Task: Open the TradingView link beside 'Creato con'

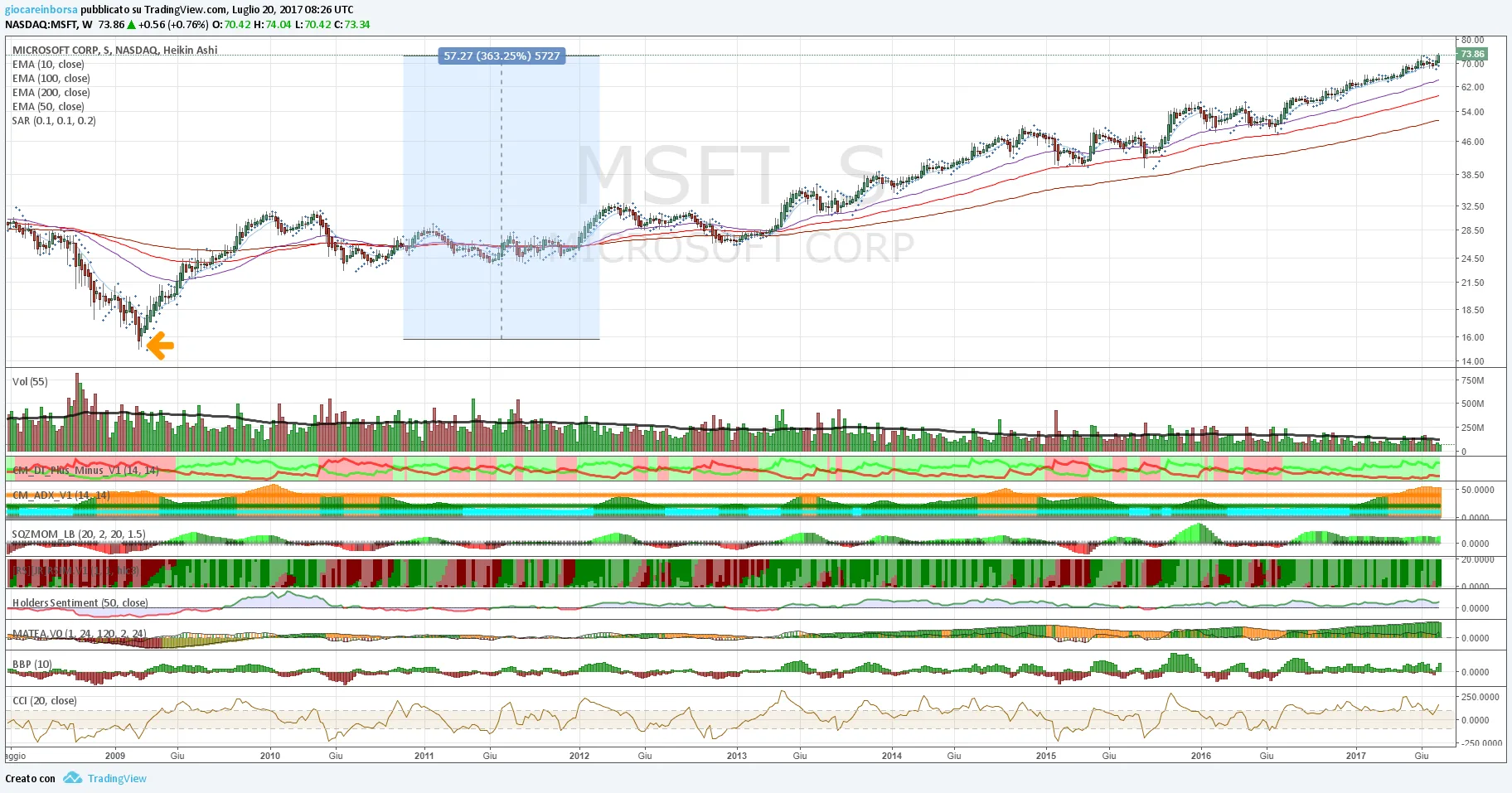Action: 117,779
